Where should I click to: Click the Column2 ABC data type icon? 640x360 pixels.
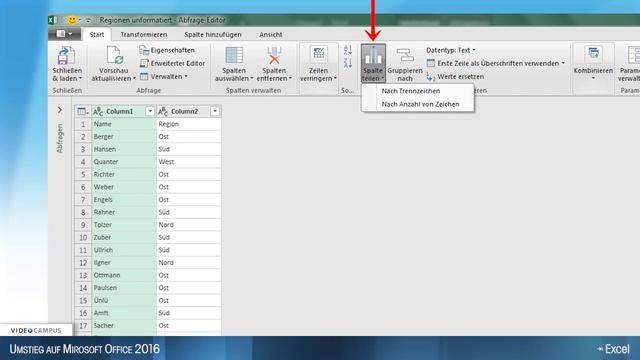click(x=163, y=111)
